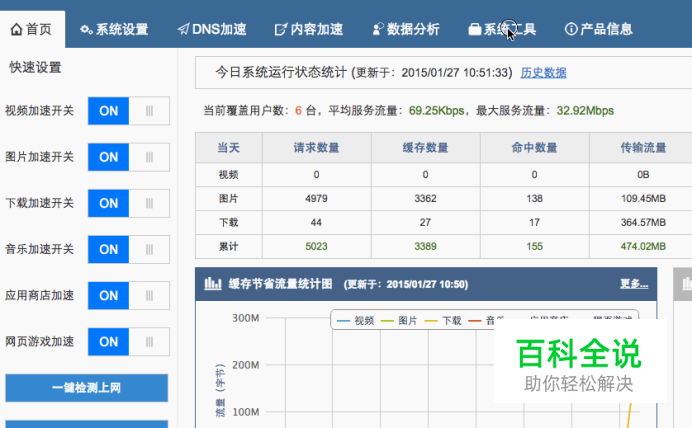Viewport: 692px width, 428px height.
Task: Open the DNS加速 menu
Action: click(212, 30)
